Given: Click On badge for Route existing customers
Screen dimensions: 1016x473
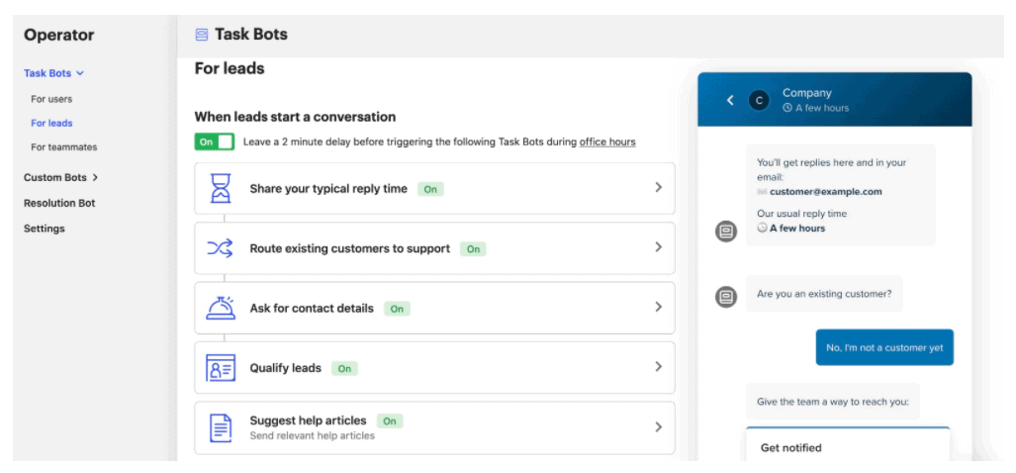Looking at the screenshot, I should (473, 249).
